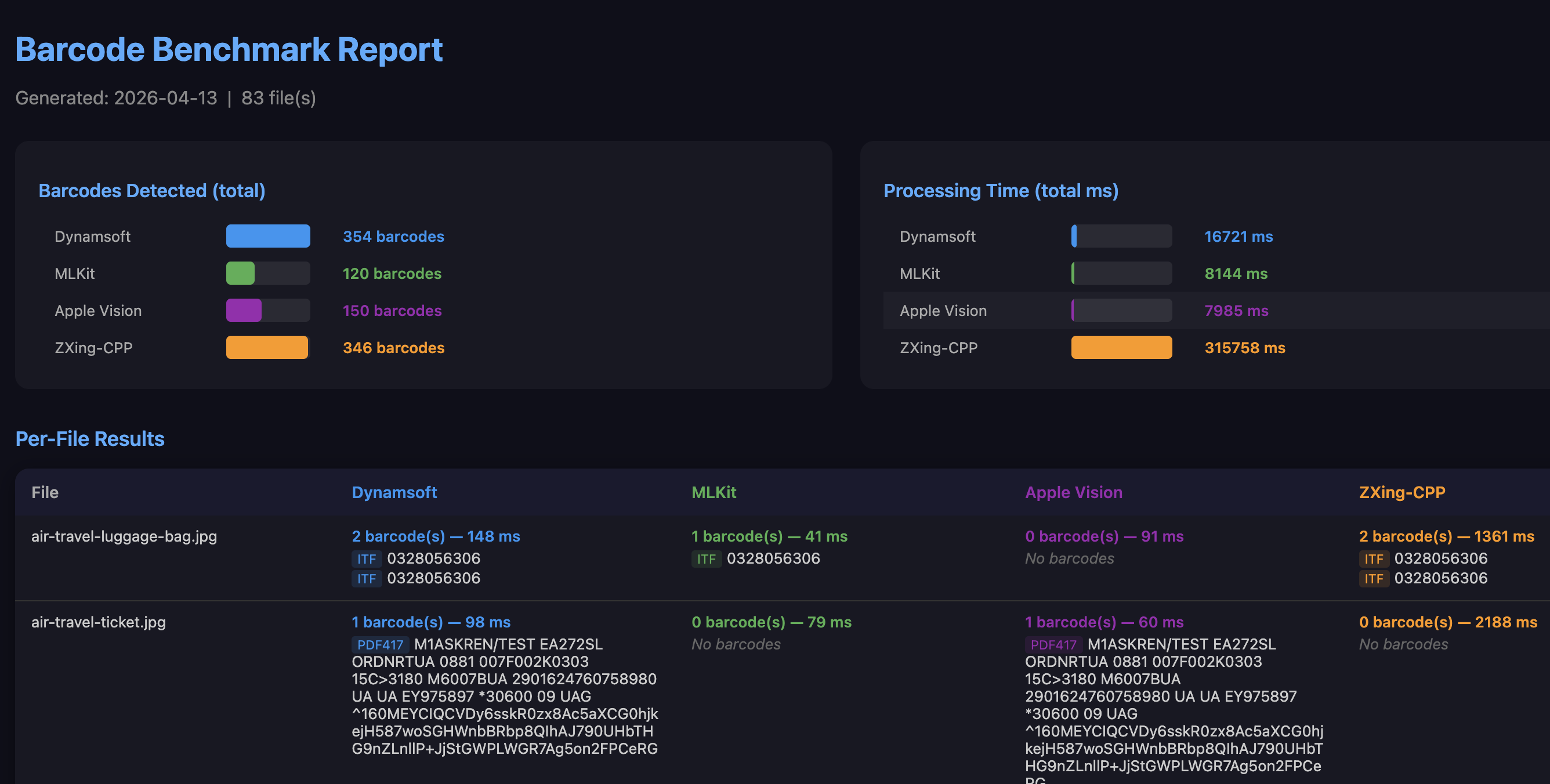The image size is (1550, 784).
Task: Open air-travel-luggage-bag.jpg file entry
Action: (x=124, y=537)
